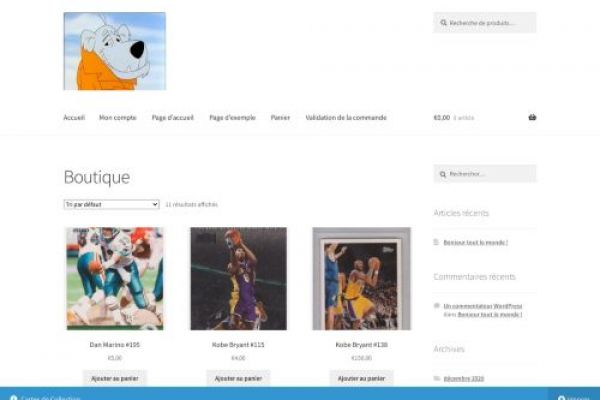Screen dimensions: 600x400
Task: Open 'Bonjour tout le monde !' recent article
Action: [476, 242]
